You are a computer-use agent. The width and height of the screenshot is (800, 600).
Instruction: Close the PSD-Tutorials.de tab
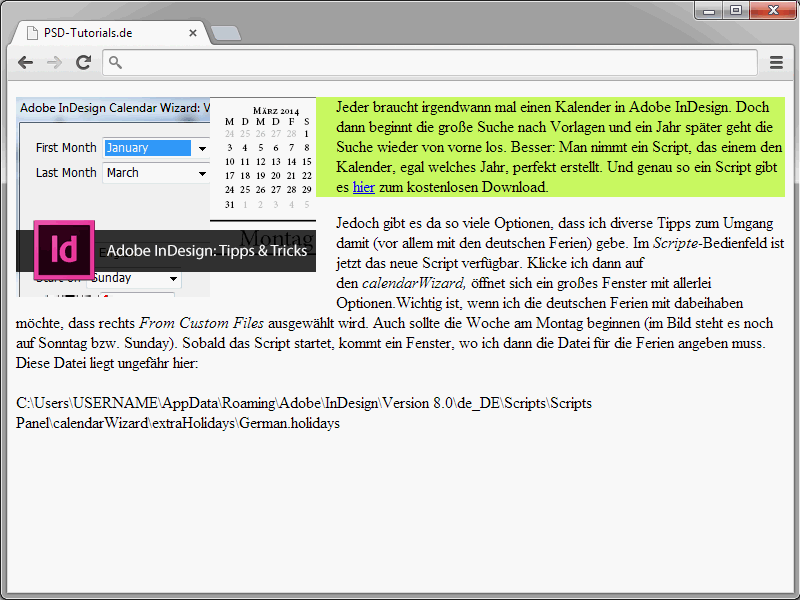pyautogui.click(x=193, y=33)
